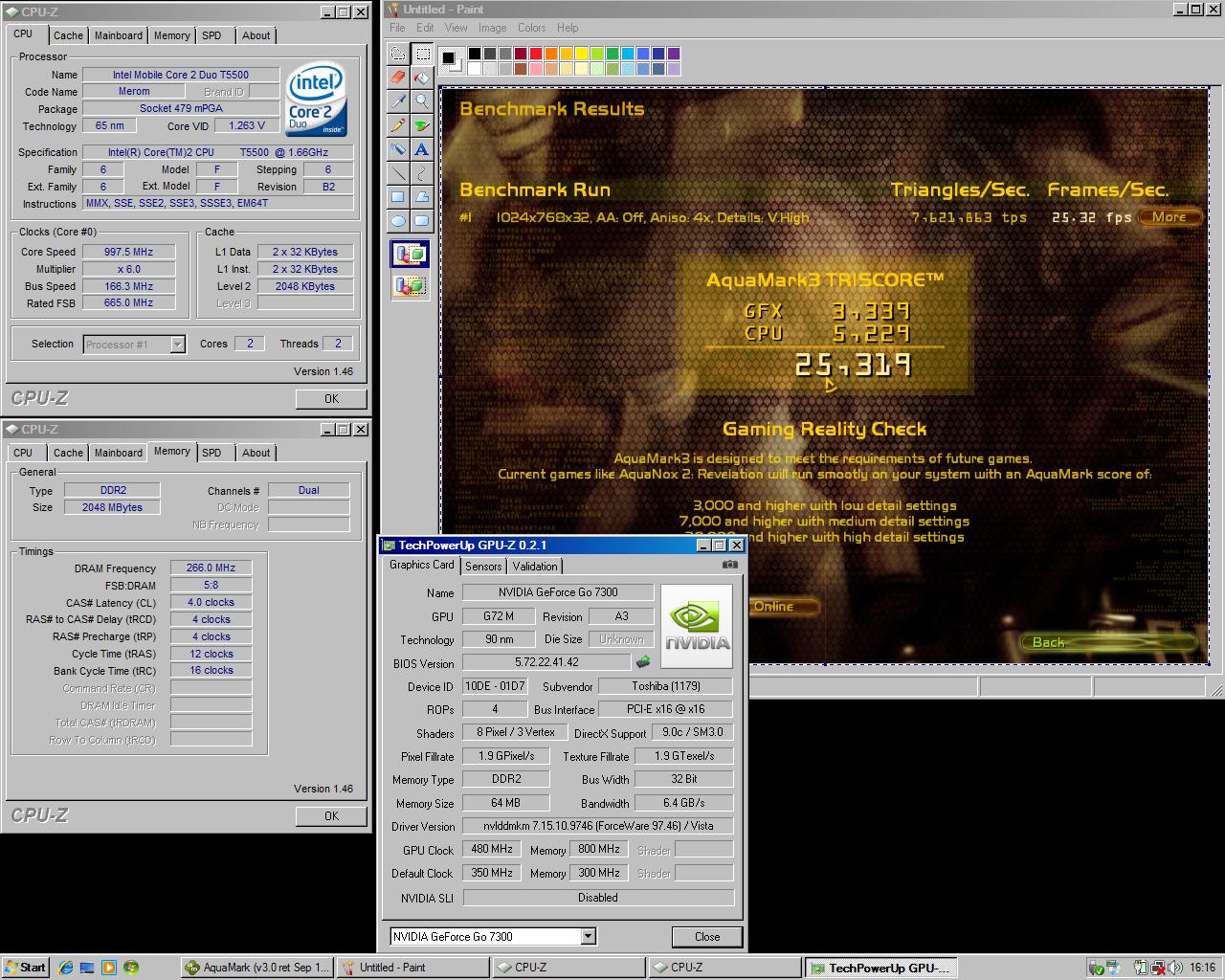This screenshot has height=980, width=1225.
Task: Pick the purple color swatch in palette
Action: [674, 55]
